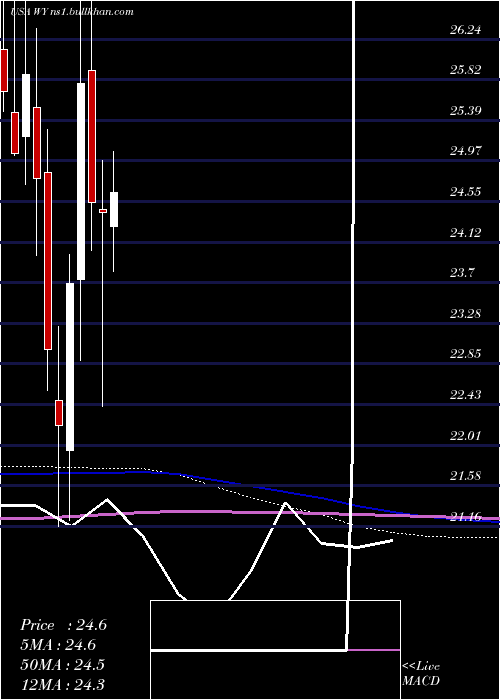Image resolution: width=500 pixels, height=700 pixels.
Task: Click the 25.82 price axis label
Action: 466,70
